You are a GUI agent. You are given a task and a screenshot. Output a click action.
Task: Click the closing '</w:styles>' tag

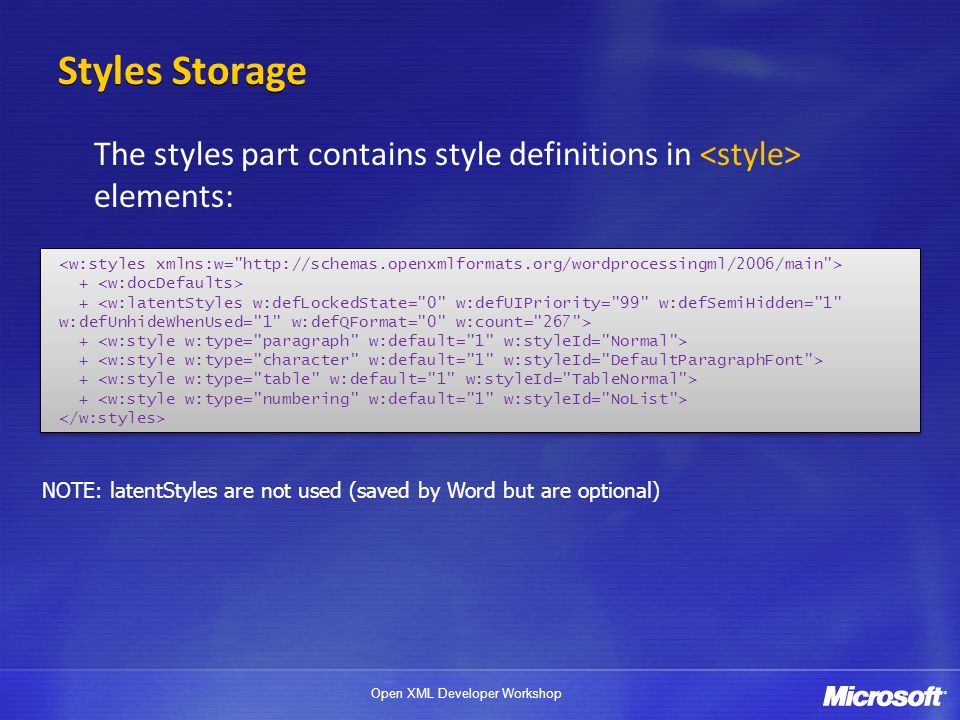coord(112,418)
